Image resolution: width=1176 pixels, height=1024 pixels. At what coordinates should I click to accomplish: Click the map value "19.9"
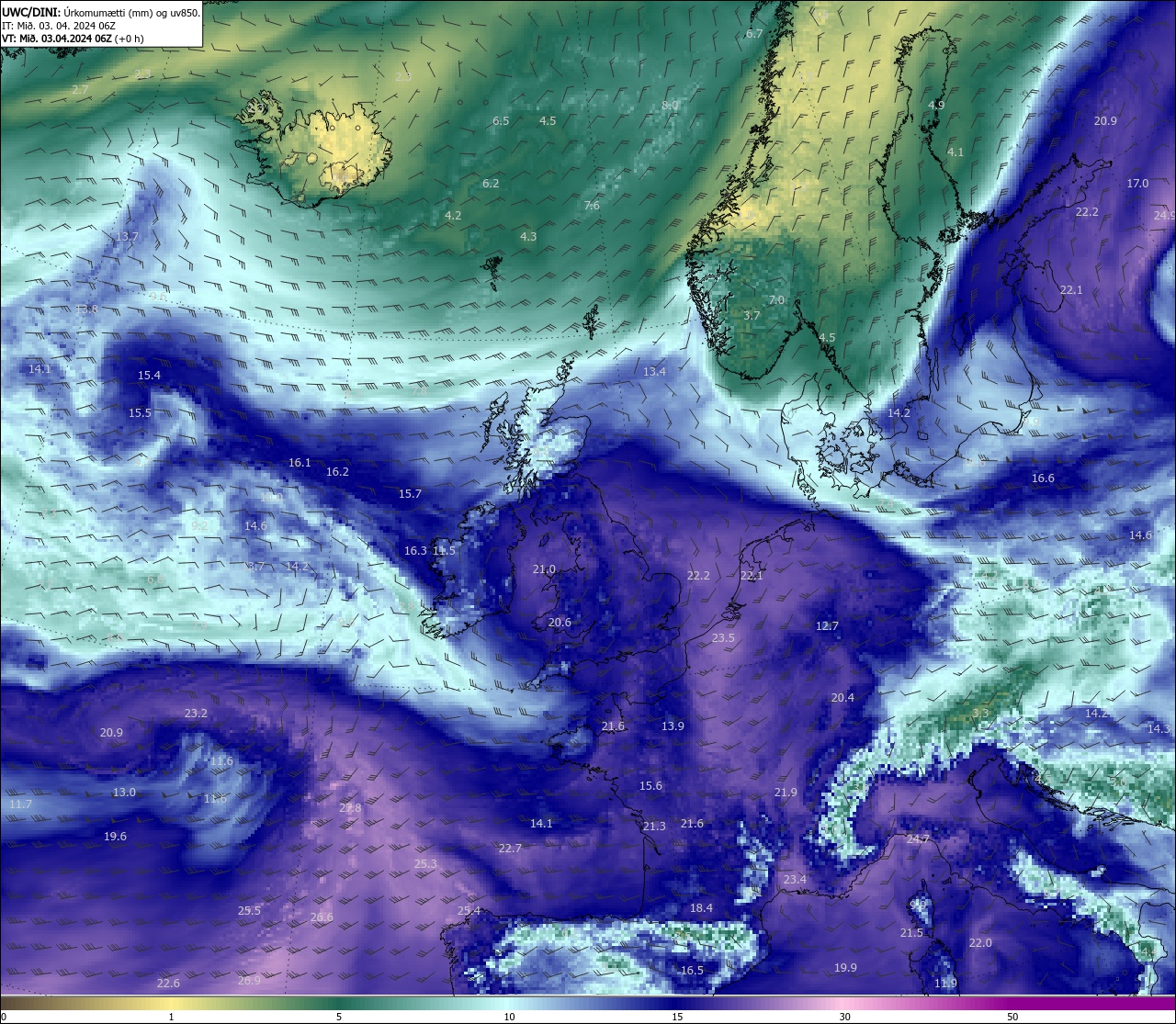[x=845, y=968]
